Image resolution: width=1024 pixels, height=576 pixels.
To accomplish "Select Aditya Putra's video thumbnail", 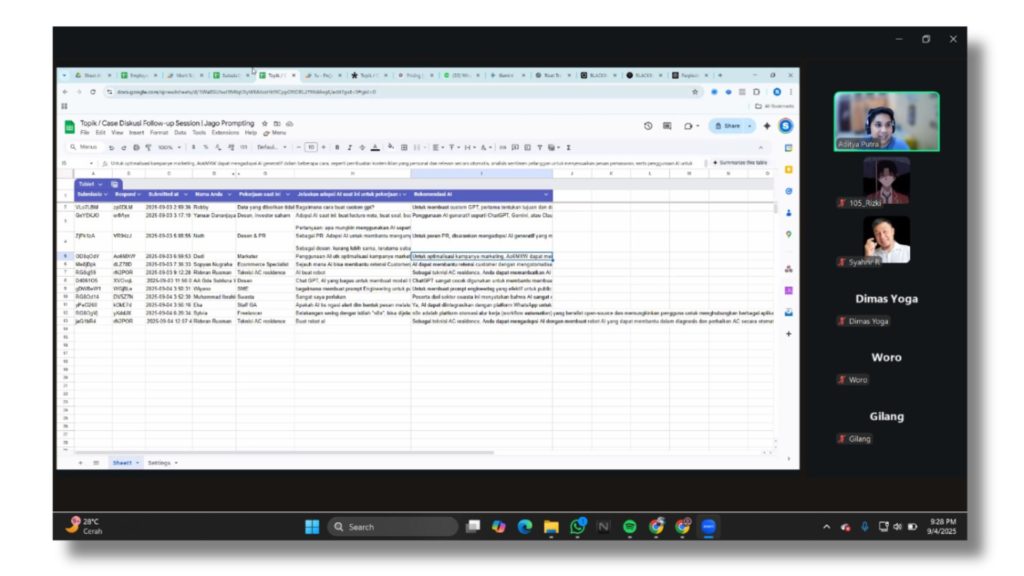I will (x=886, y=121).
